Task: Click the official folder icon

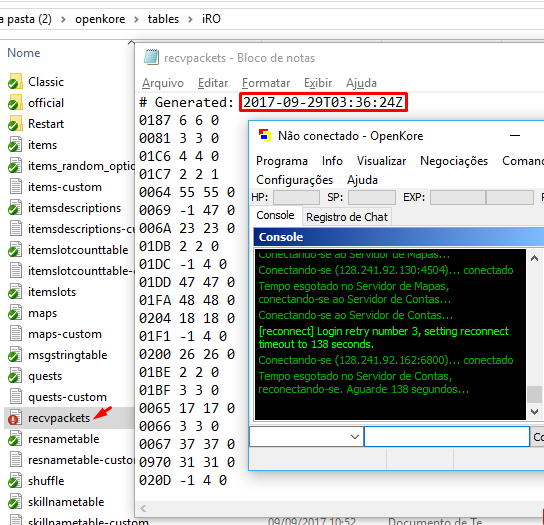Action: tap(15, 103)
